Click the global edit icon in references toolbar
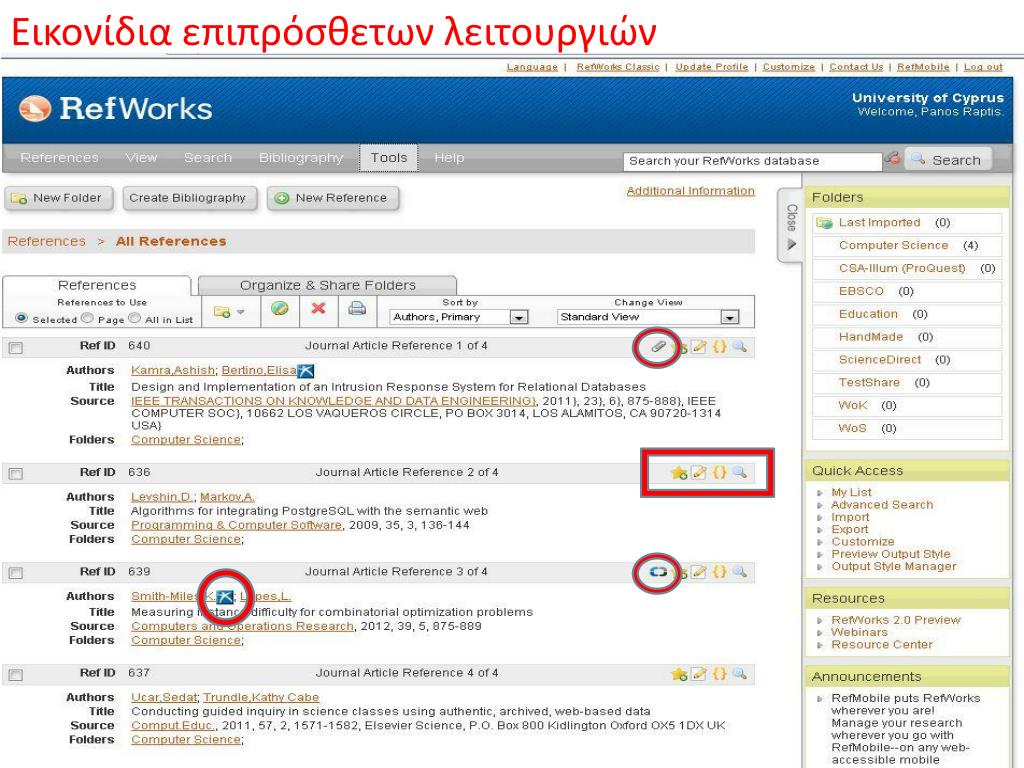The image size is (1024, 768). 280,309
